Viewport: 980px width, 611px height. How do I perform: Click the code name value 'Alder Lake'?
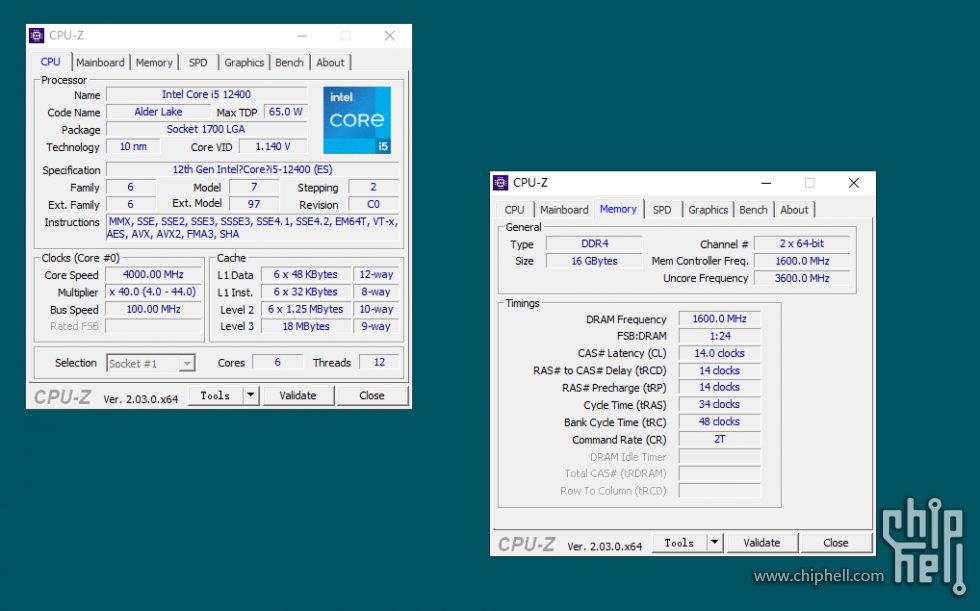tap(158, 112)
